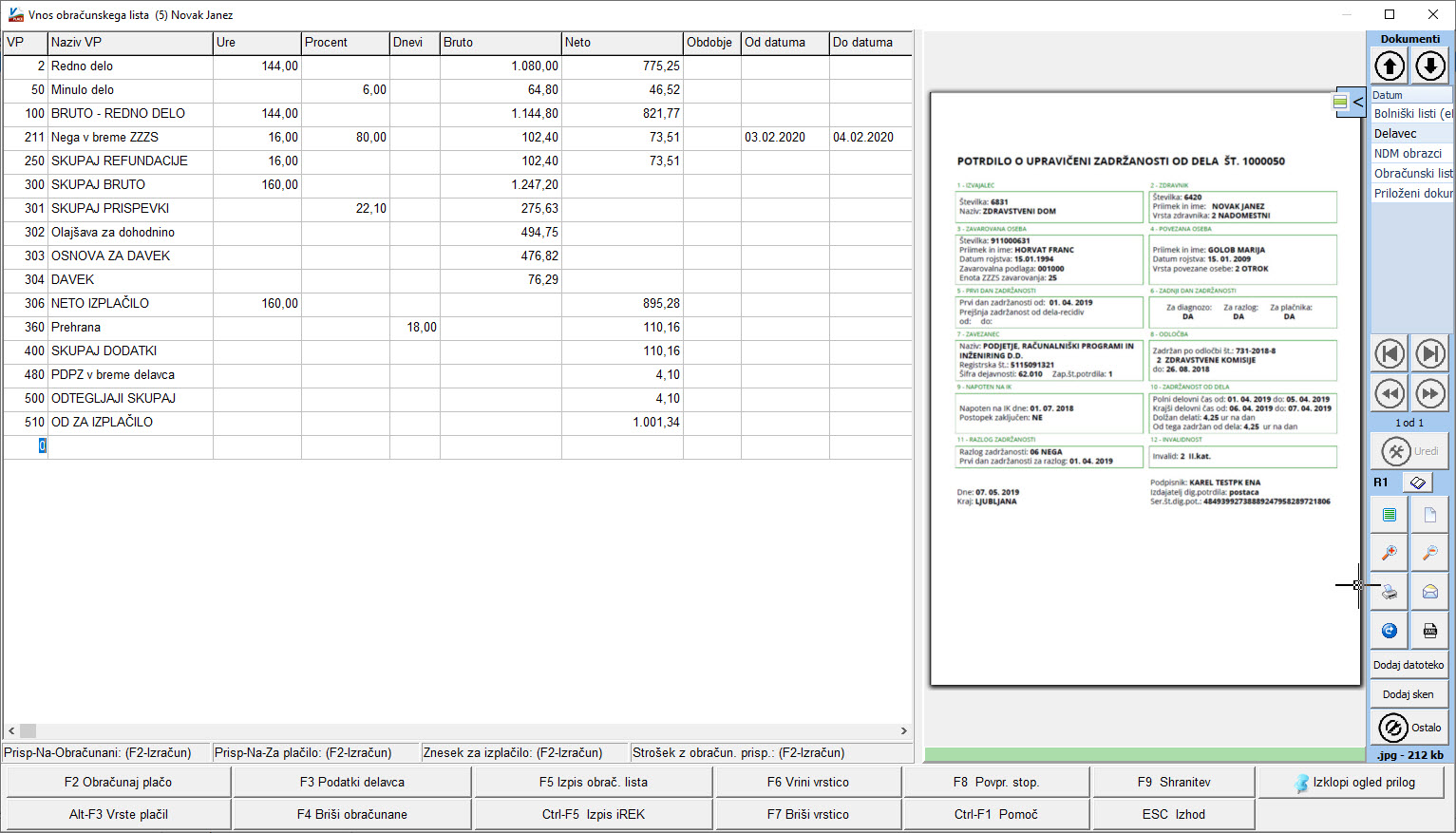Click F5 Izpis obrač. lista button
1456x833 pixels.
[x=594, y=782]
